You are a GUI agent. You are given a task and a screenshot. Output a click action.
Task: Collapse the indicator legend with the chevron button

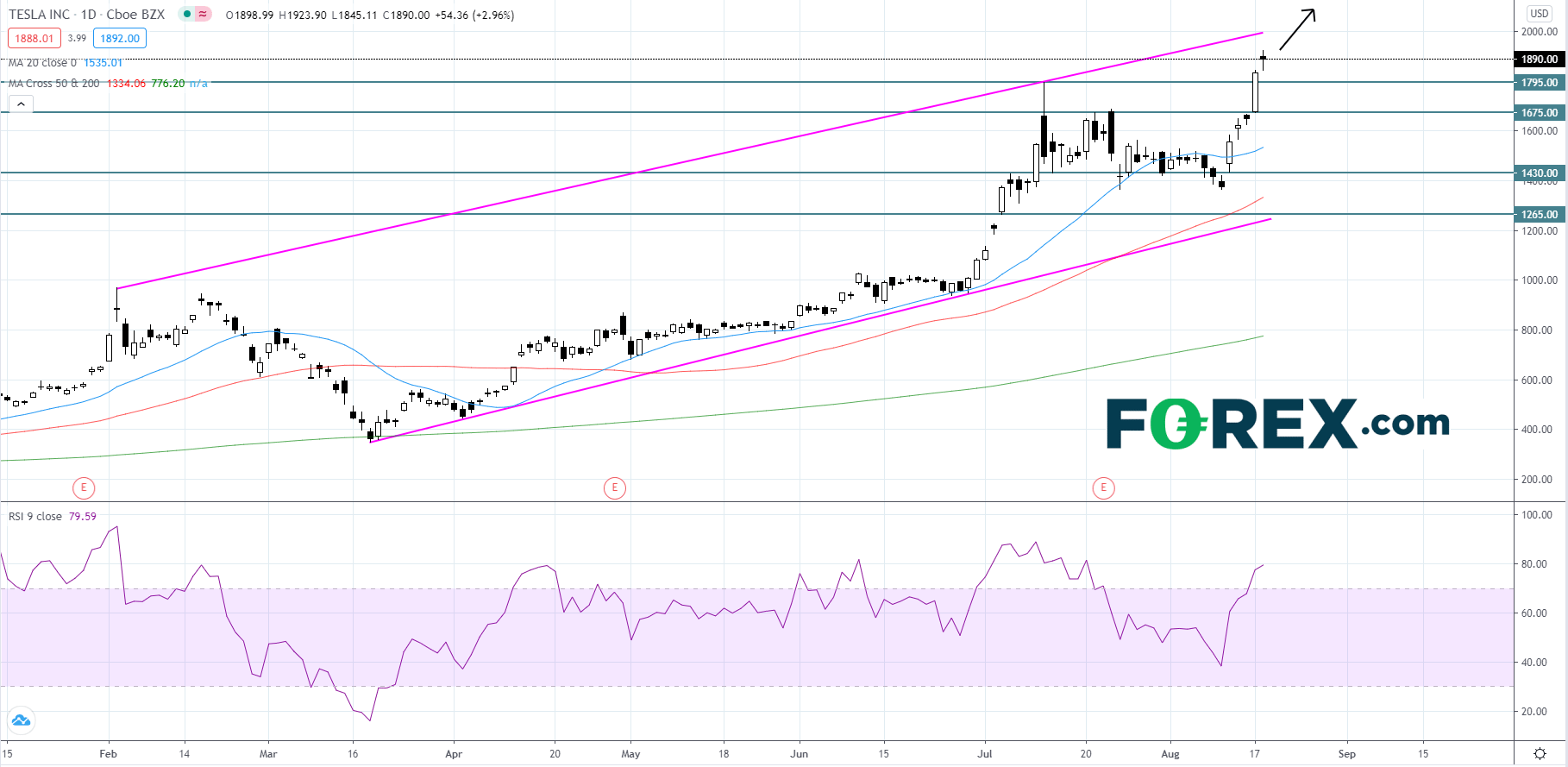[21, 104]
